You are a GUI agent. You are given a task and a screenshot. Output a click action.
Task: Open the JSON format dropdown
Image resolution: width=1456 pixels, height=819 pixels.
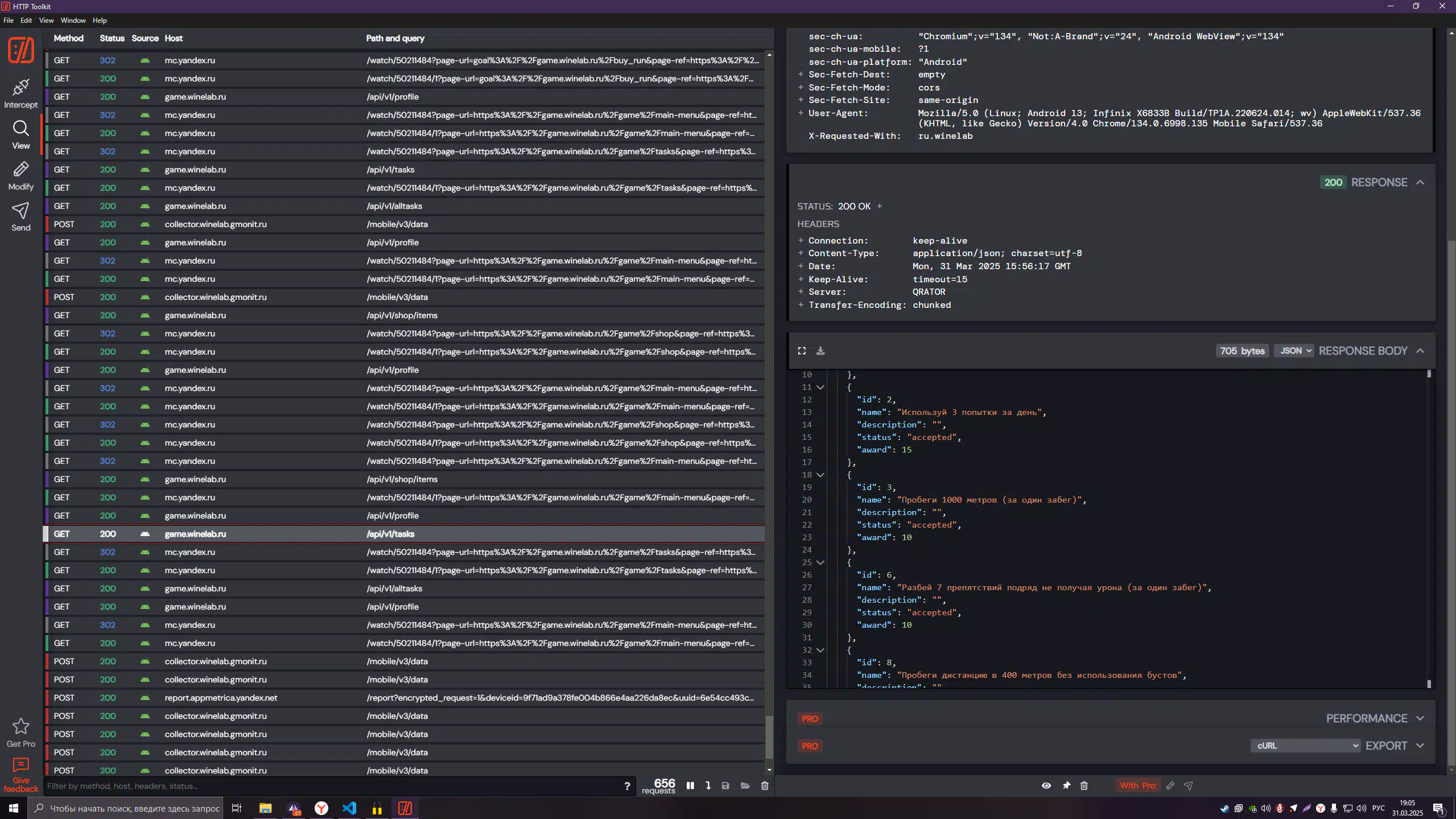pos(1294,351)
